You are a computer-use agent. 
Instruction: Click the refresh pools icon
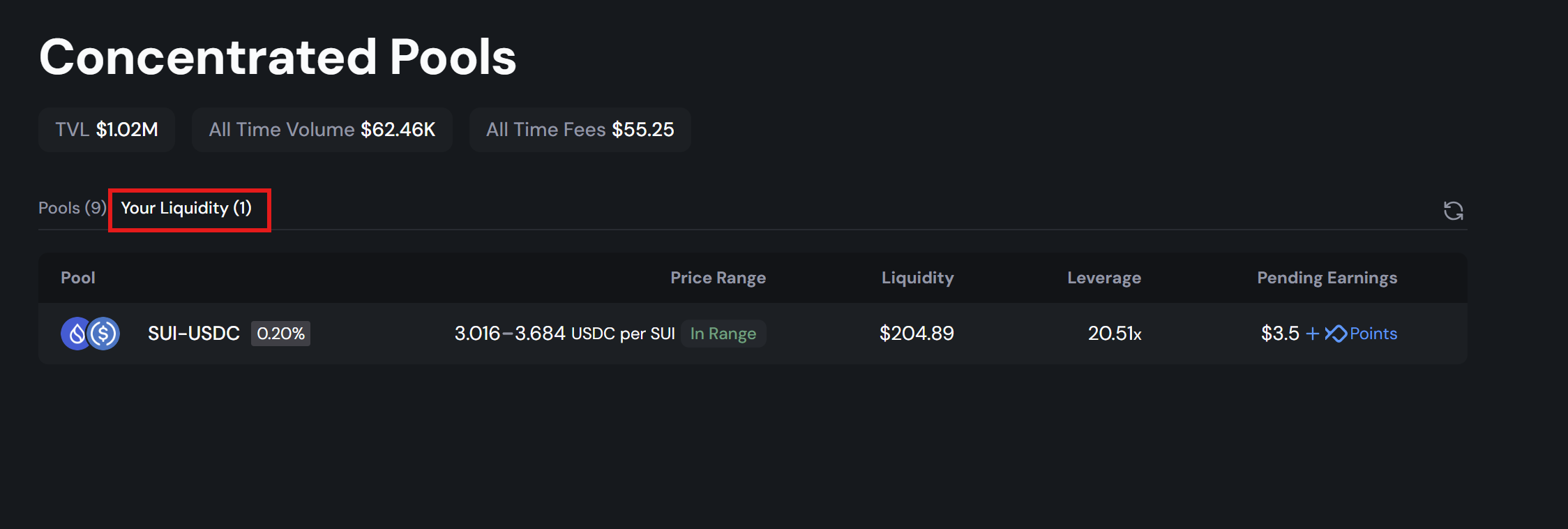point(1453,211)
